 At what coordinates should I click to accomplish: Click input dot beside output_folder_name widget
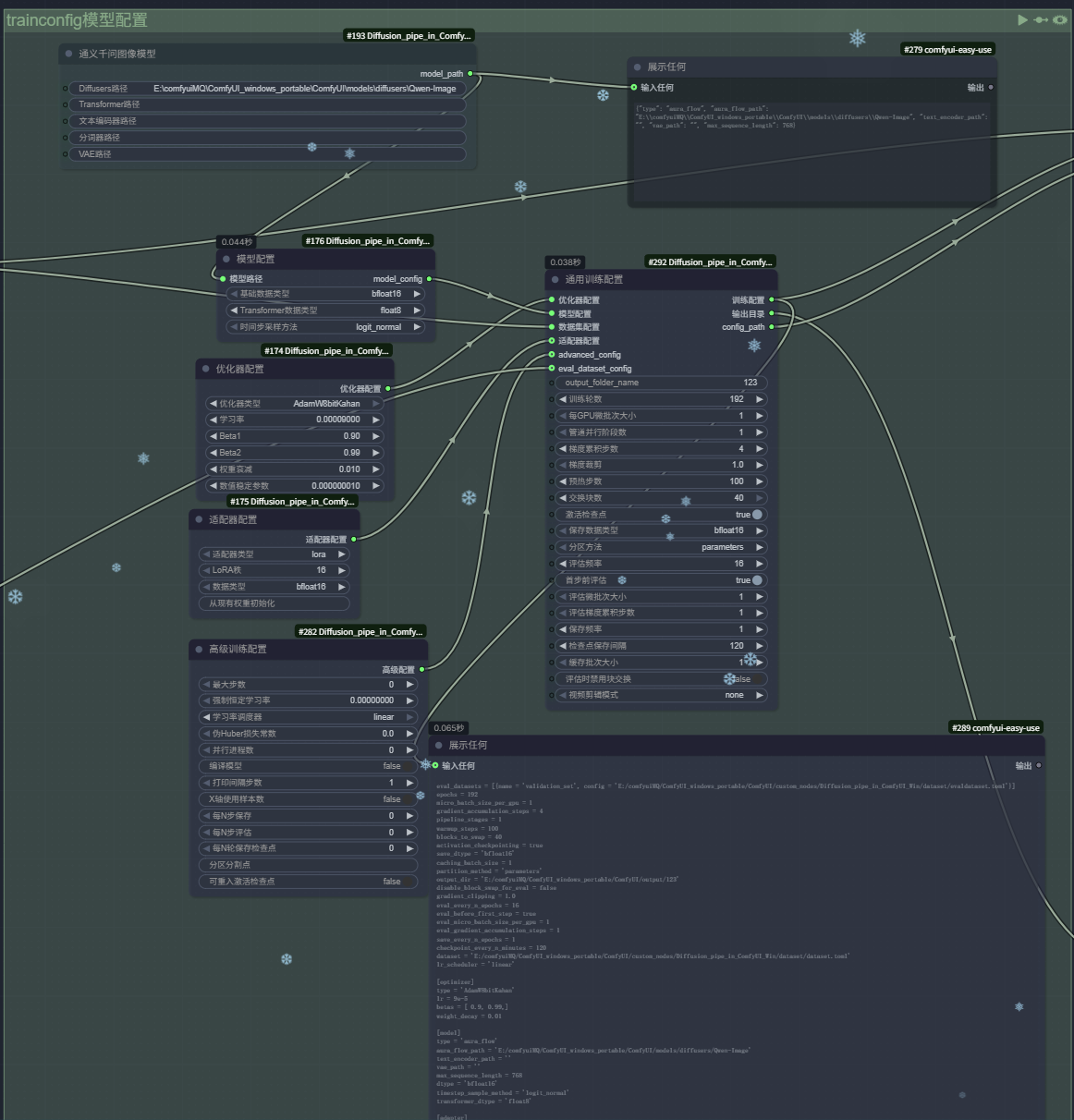tap(552, 383)
